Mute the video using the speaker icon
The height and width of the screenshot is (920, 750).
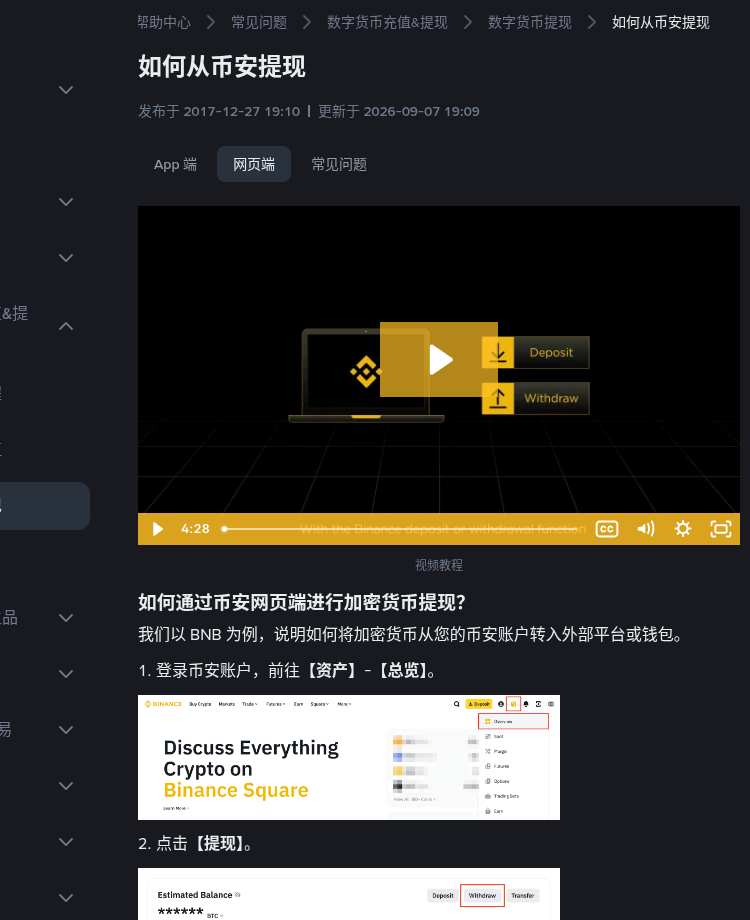[646, 529]
